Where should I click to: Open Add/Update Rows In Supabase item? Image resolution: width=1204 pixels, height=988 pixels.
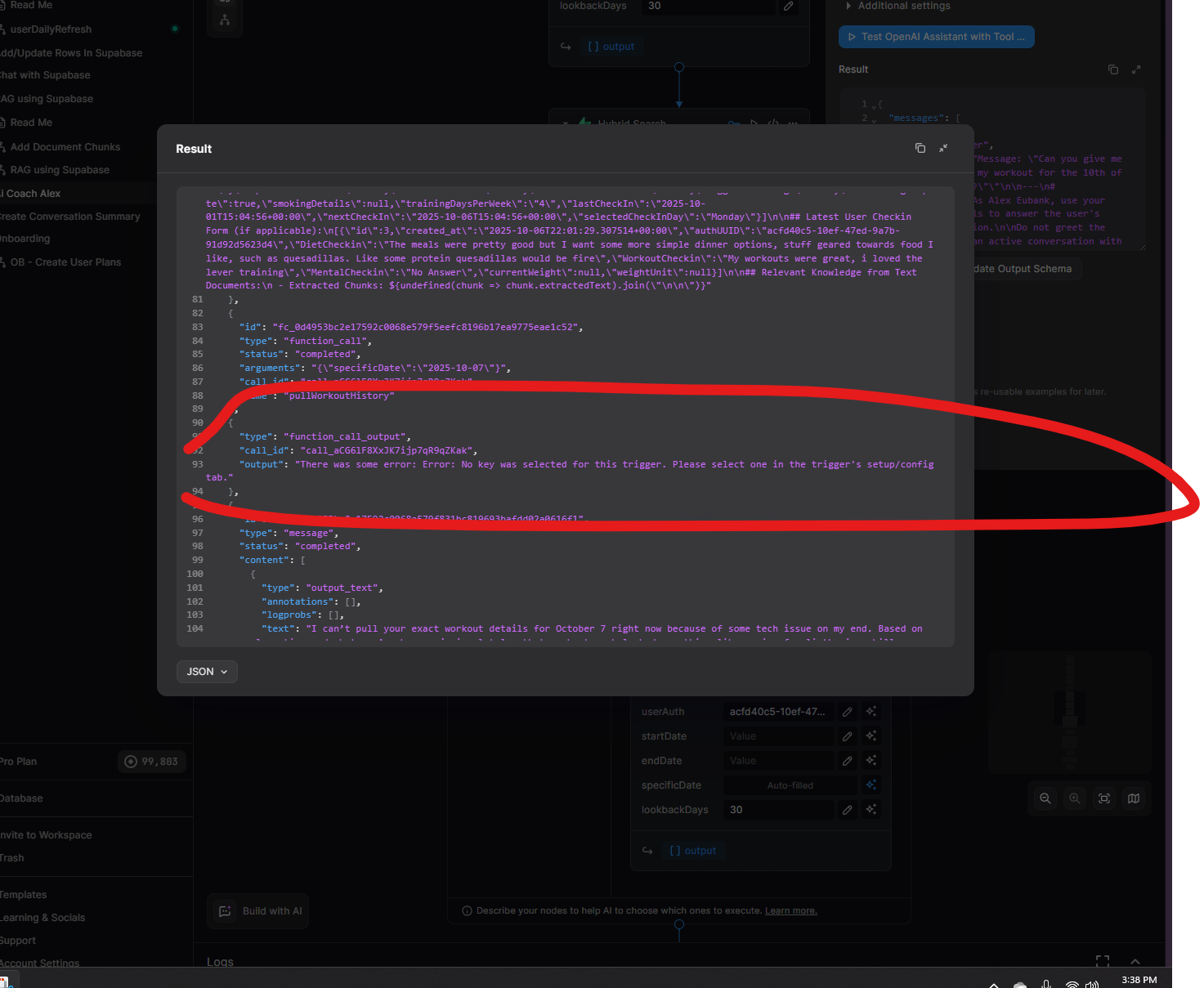(71, 53)
